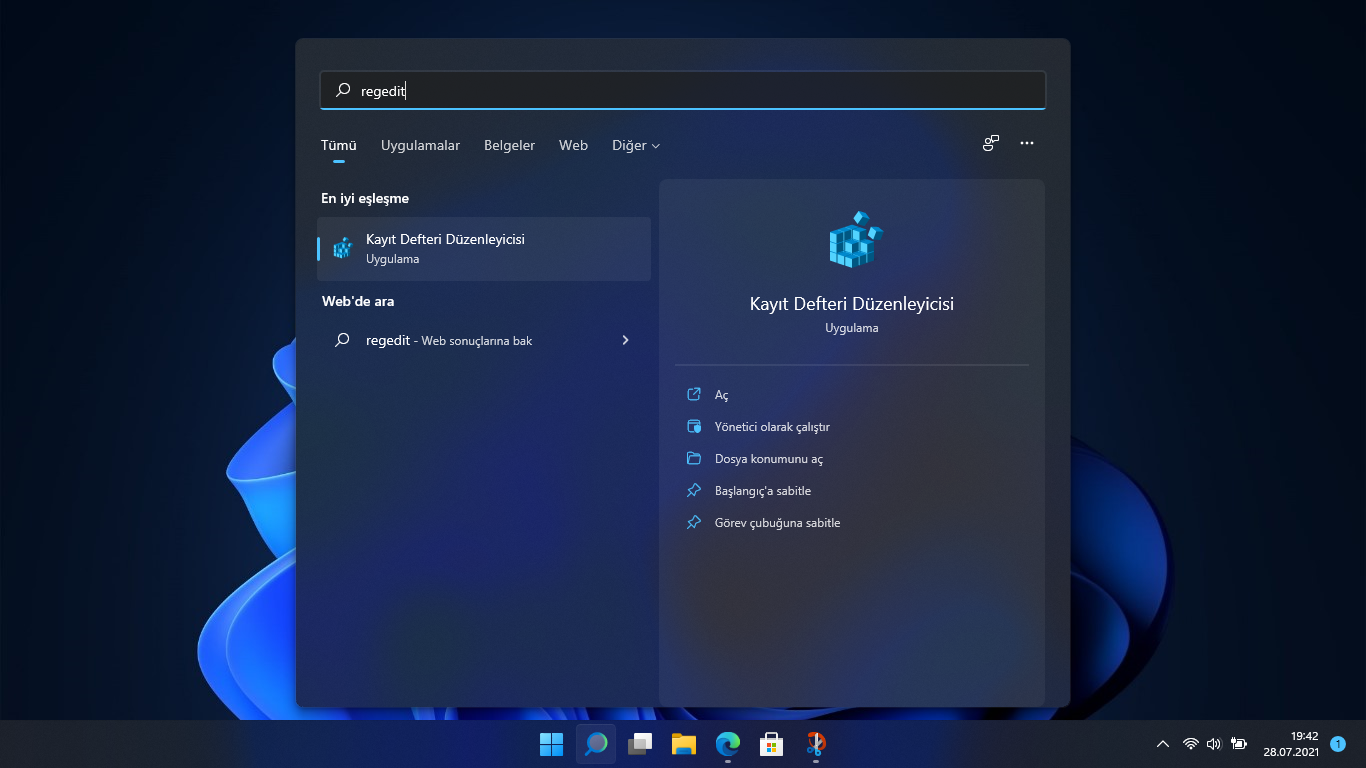Click inside the regedit search input field

coord(683,90)
